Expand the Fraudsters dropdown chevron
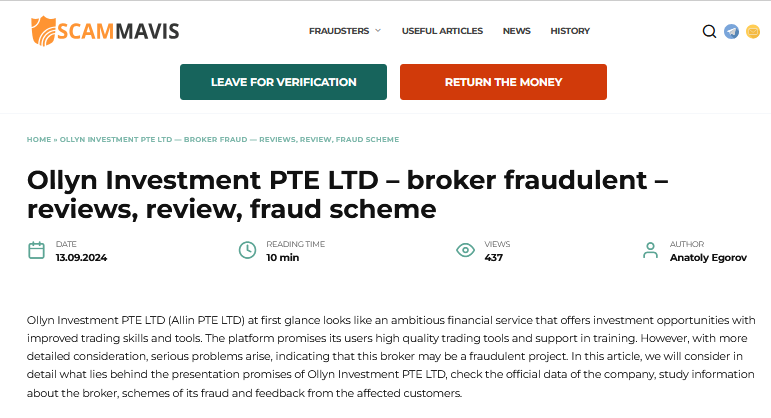 point(378,31)
